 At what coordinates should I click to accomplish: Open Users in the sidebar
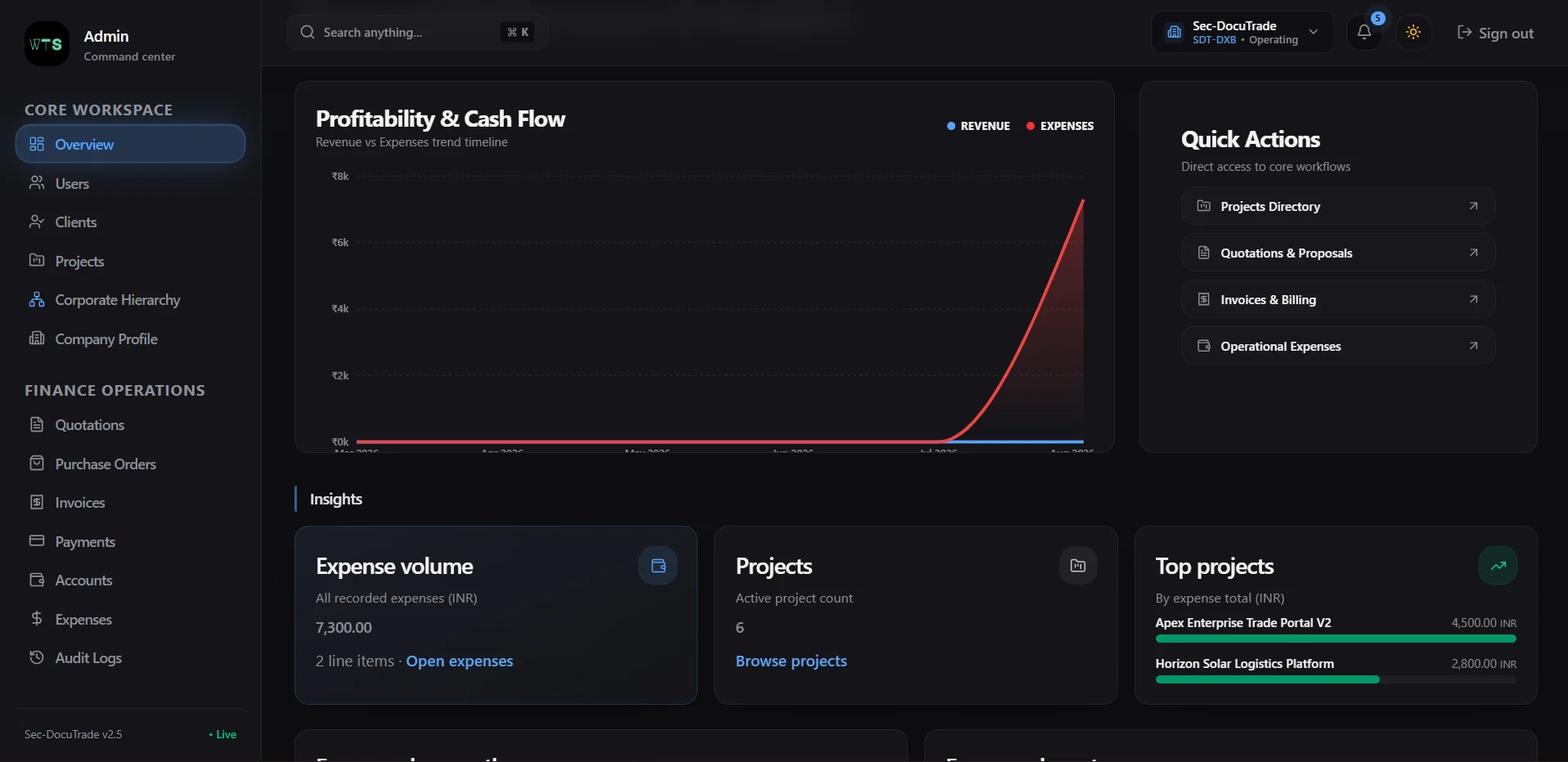[x=130, y=183]
